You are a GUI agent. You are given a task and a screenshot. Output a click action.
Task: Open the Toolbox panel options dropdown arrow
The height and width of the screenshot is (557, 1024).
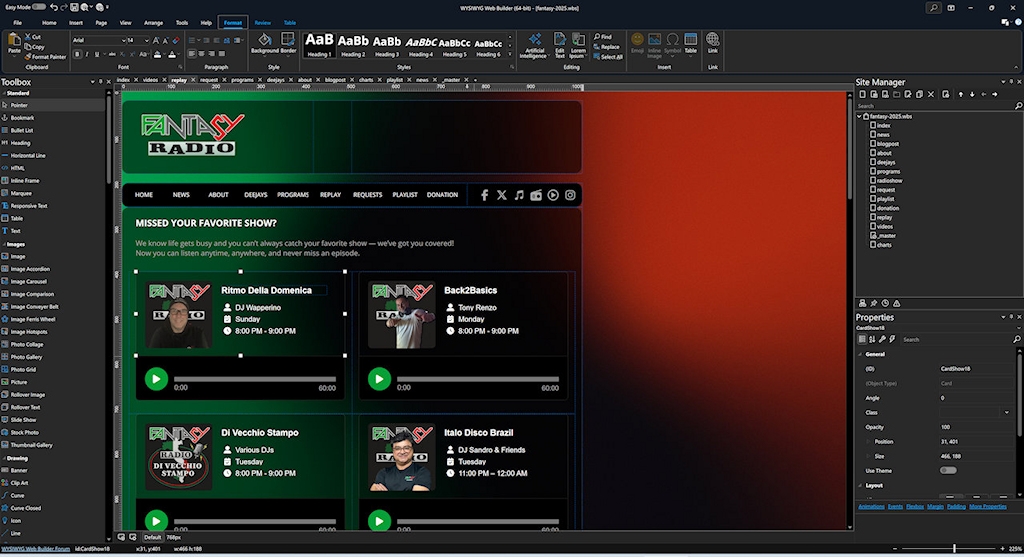click(x=92, y=82)
